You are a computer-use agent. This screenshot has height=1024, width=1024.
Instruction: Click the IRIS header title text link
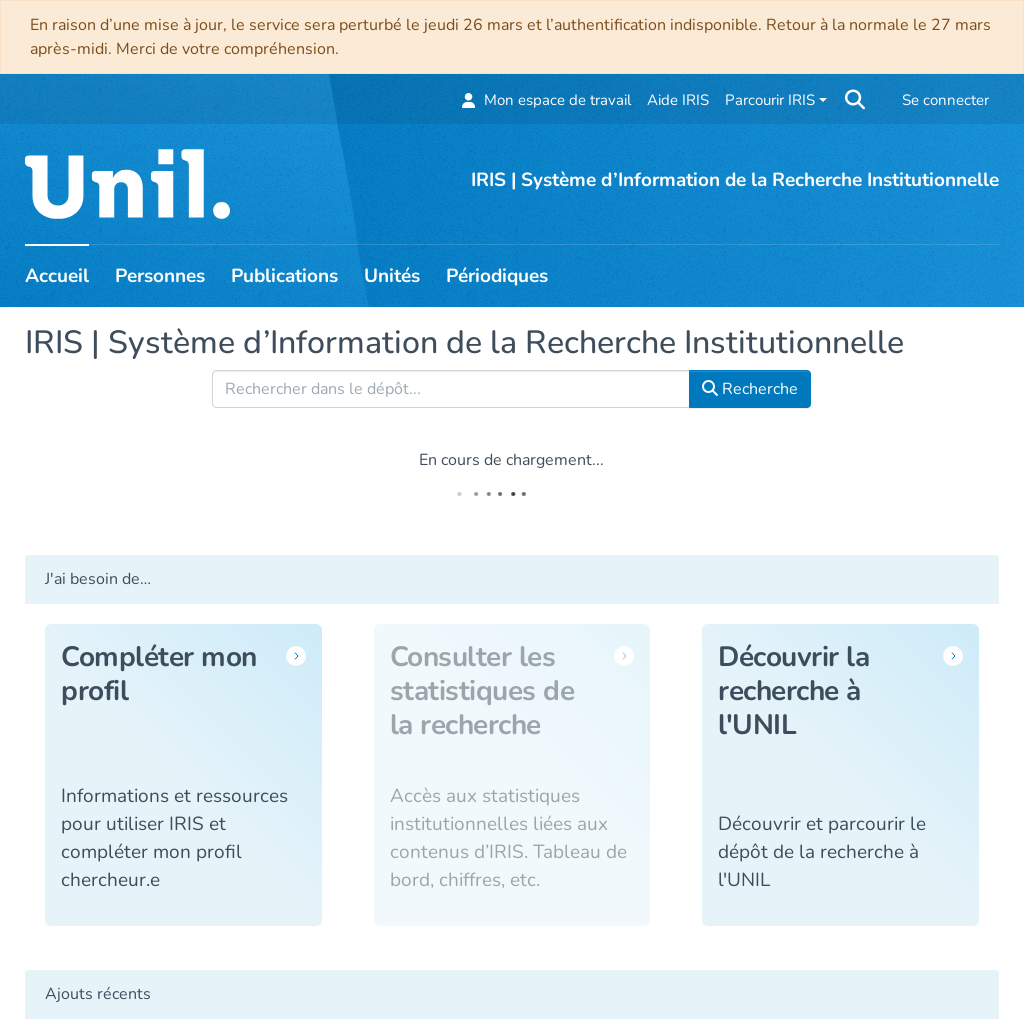tap(735, 180)
